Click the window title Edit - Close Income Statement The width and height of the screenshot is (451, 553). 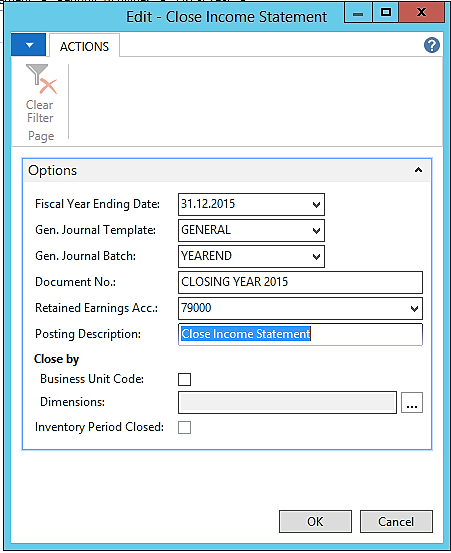(227, 17)
